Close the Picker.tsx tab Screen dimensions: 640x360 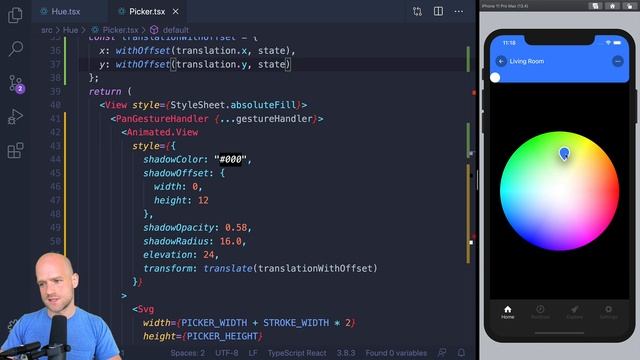pyautogui.click(x=176, y=11)
